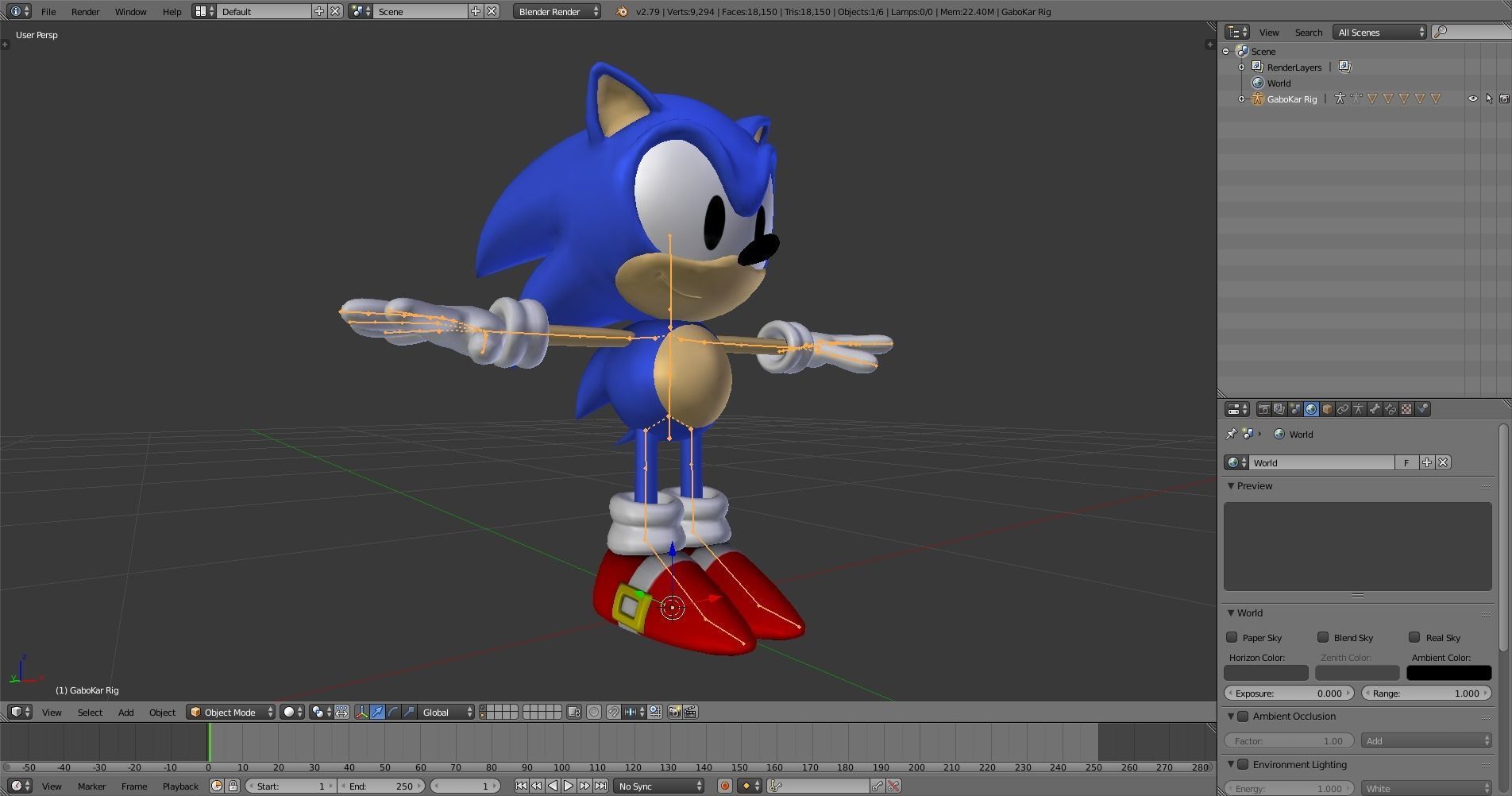The width and height of the screenshot is (1512, 796).
Task: Click the delete keyframe crossed-key icon
Action: tap(893, 786)
